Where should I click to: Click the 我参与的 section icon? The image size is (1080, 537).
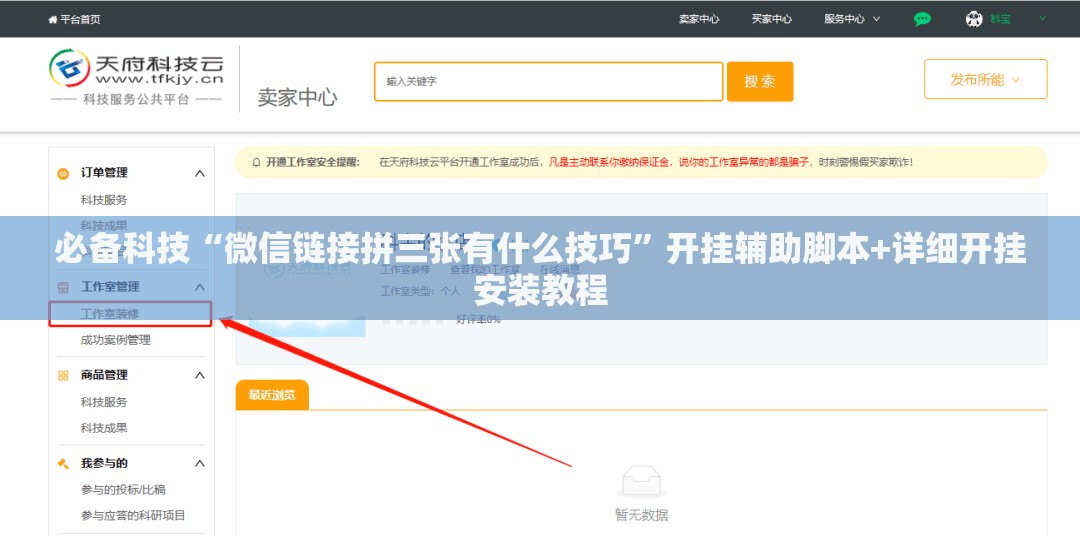click(63, 463)
